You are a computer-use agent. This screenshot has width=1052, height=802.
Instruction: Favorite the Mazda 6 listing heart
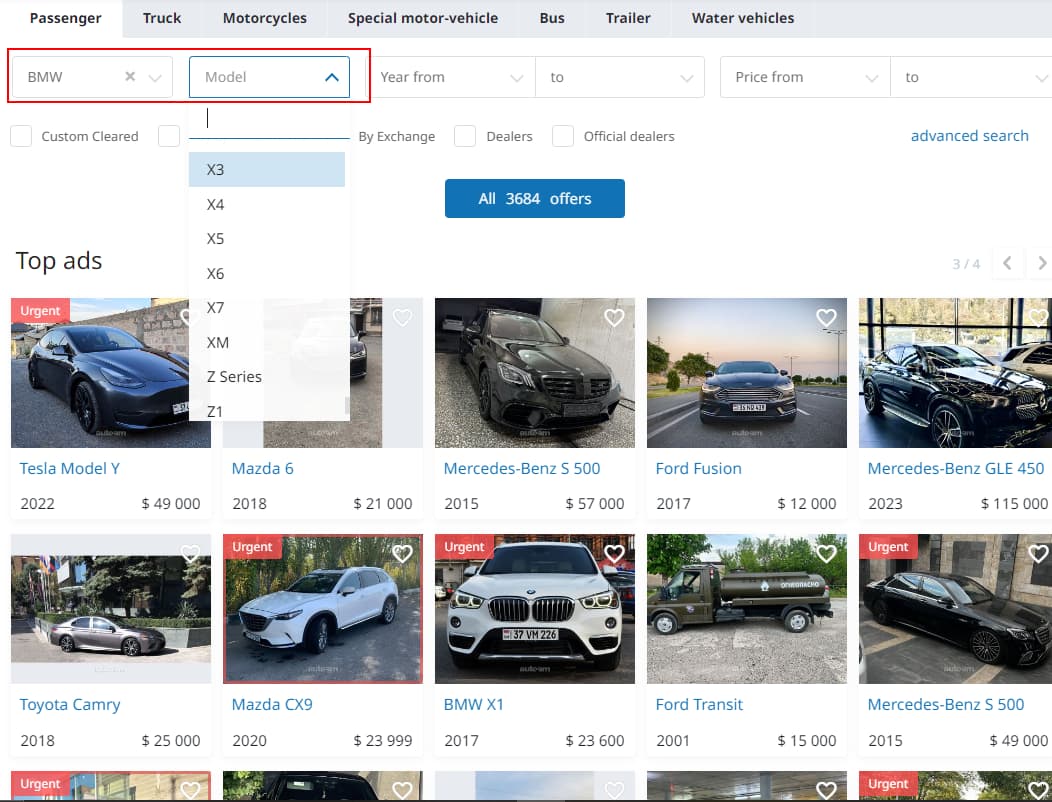point(402,317)
